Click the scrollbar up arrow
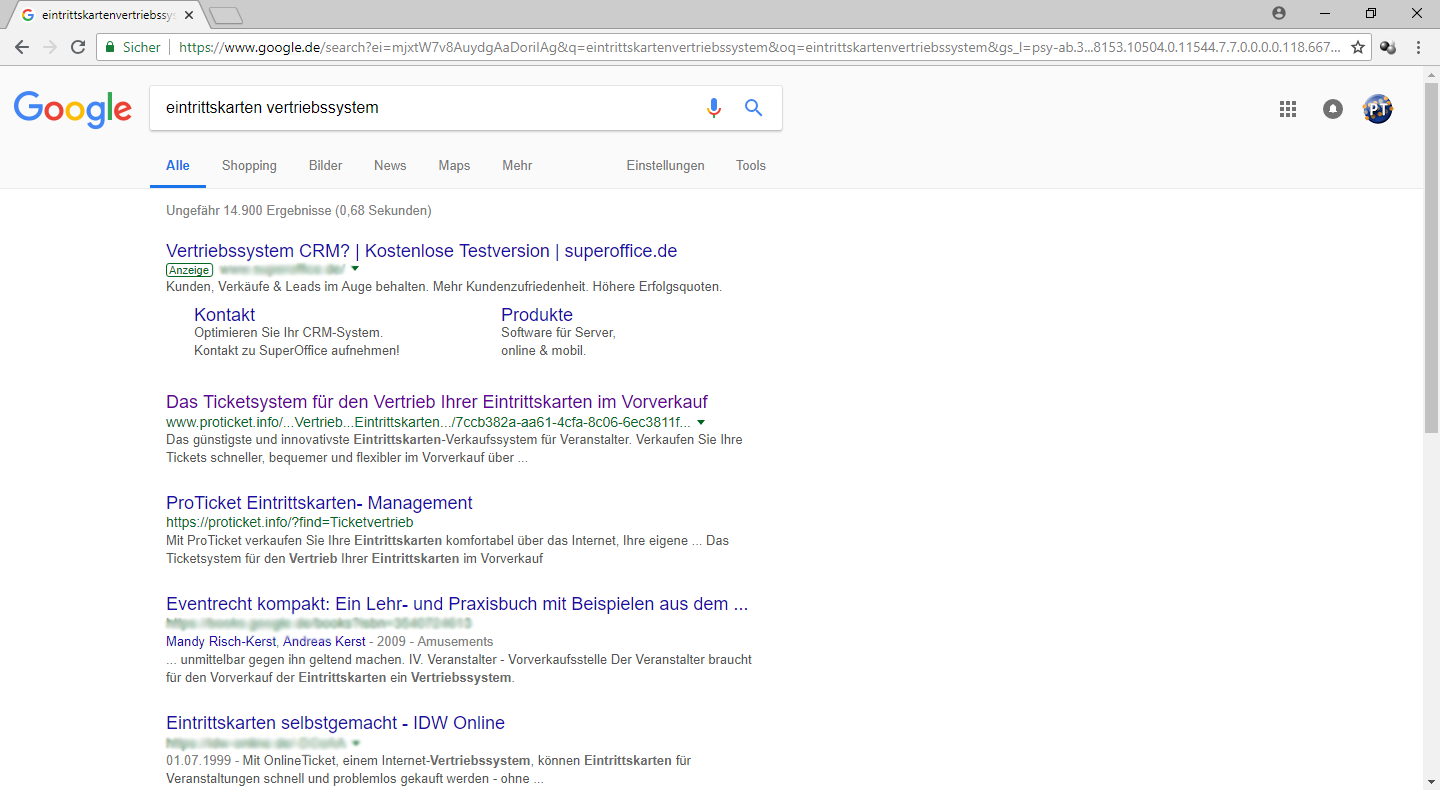 (x=1431, y=73)
